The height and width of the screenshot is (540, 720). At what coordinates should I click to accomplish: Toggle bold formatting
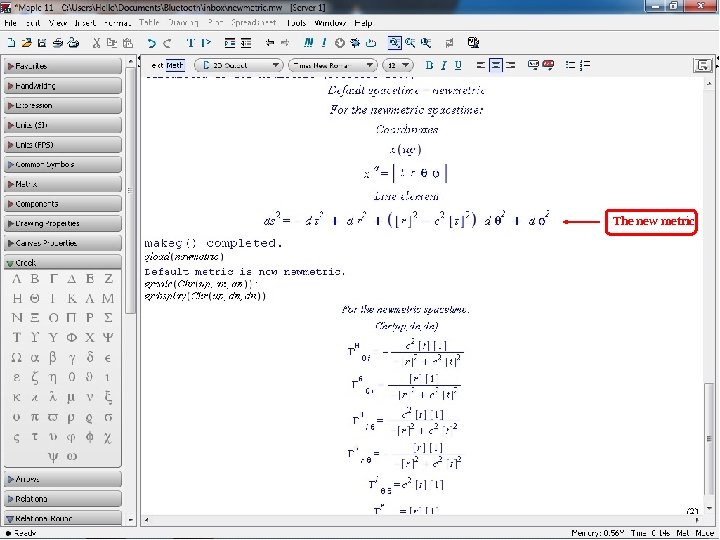429,65
